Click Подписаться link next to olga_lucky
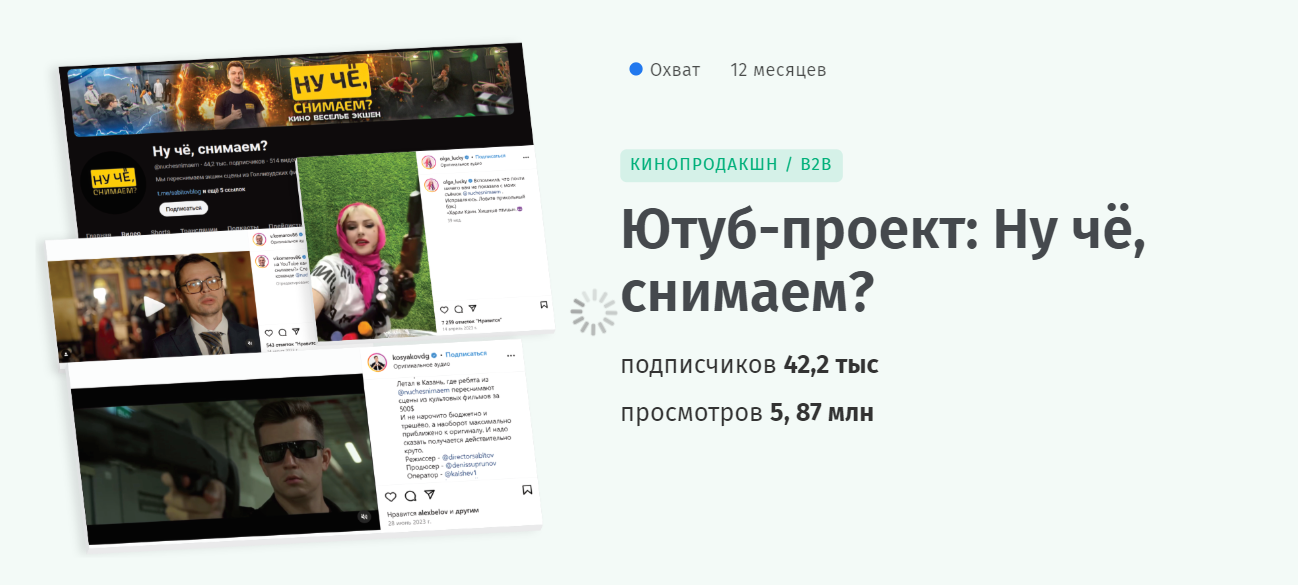The height and width of the screenshot is (585, 1298). 491,157
